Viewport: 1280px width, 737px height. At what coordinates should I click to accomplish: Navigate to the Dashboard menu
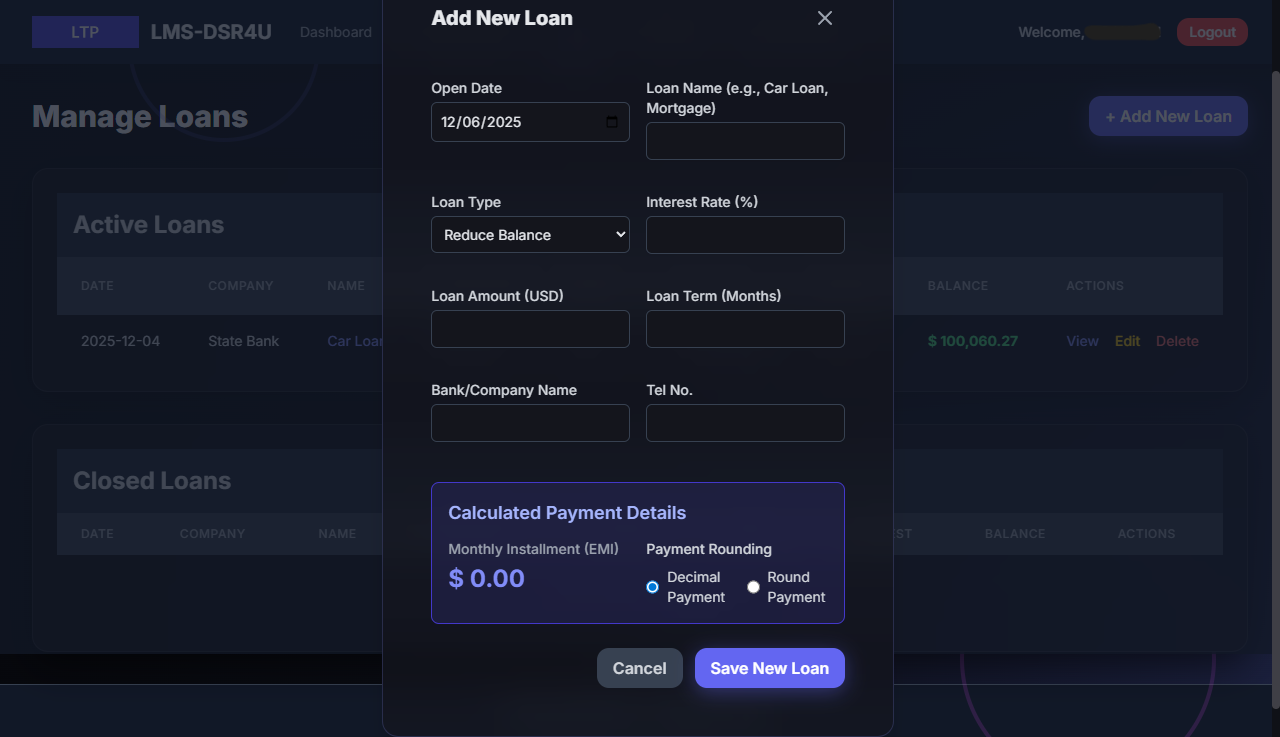coord(335,31)
